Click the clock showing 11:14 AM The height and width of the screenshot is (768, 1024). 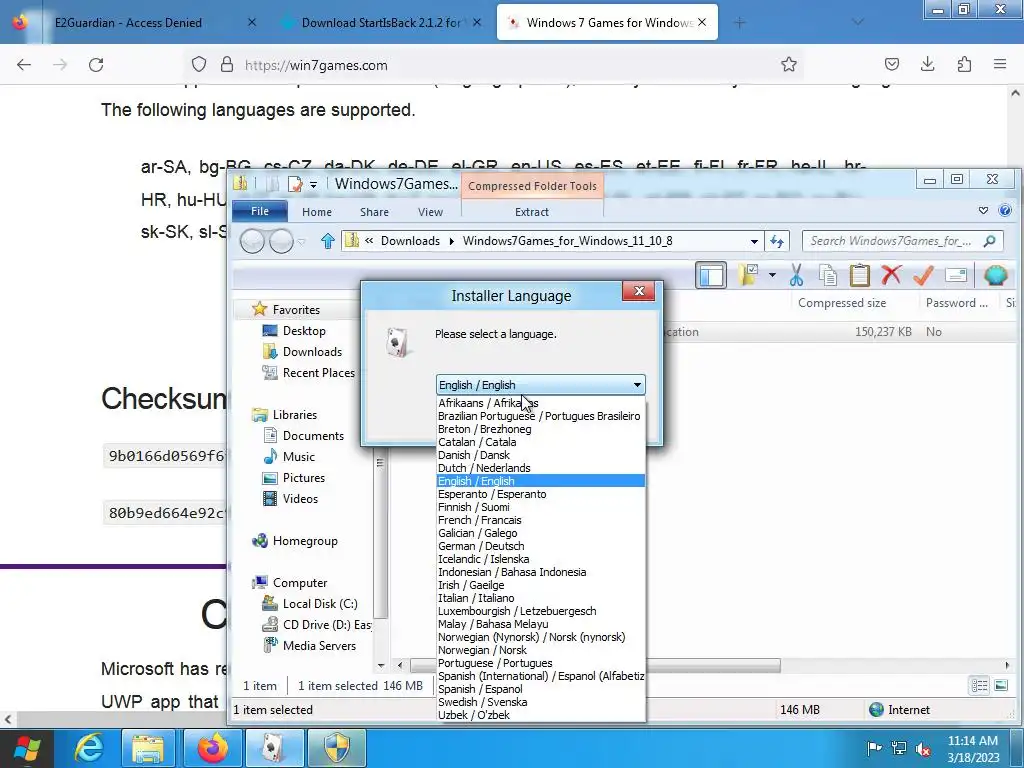[x=972, y=741]
